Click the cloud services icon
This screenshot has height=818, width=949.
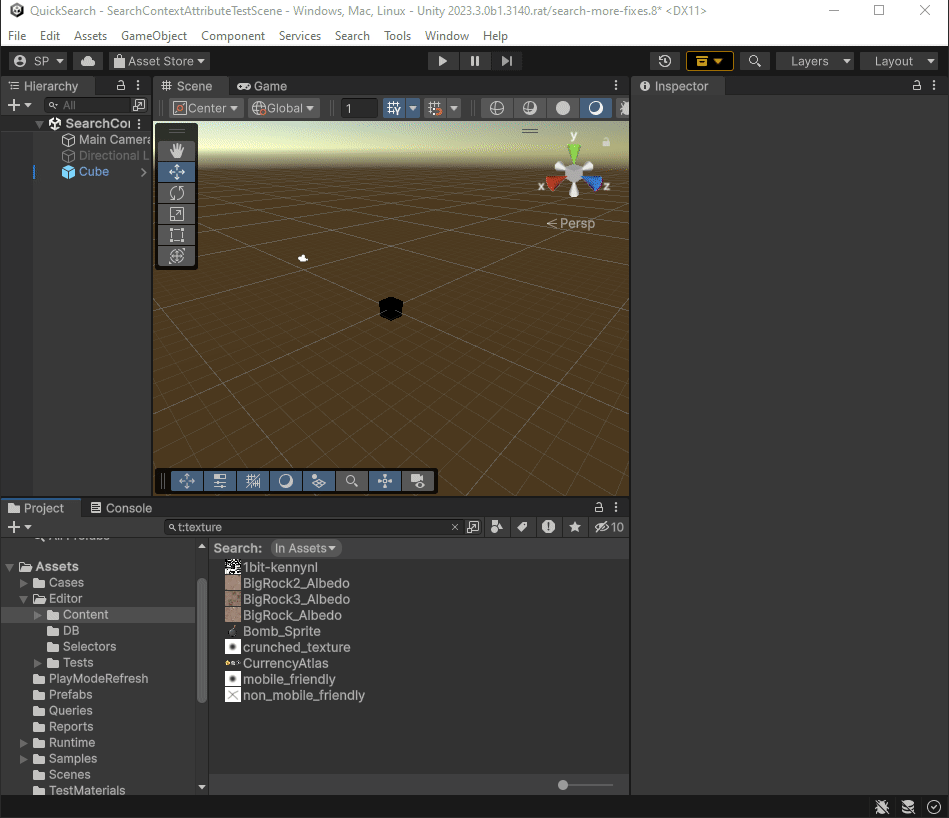pyautogui.click(x=88, y=61)
